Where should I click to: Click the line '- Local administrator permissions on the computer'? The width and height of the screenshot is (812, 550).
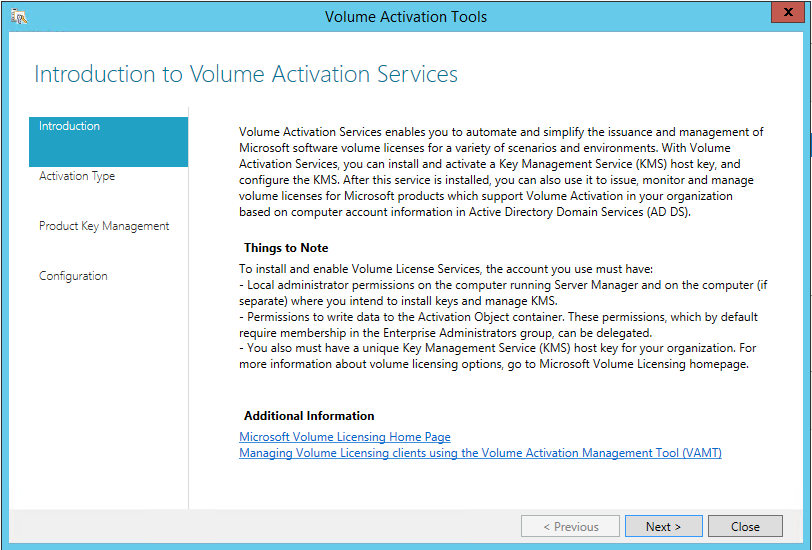click(x=503, y=285)
